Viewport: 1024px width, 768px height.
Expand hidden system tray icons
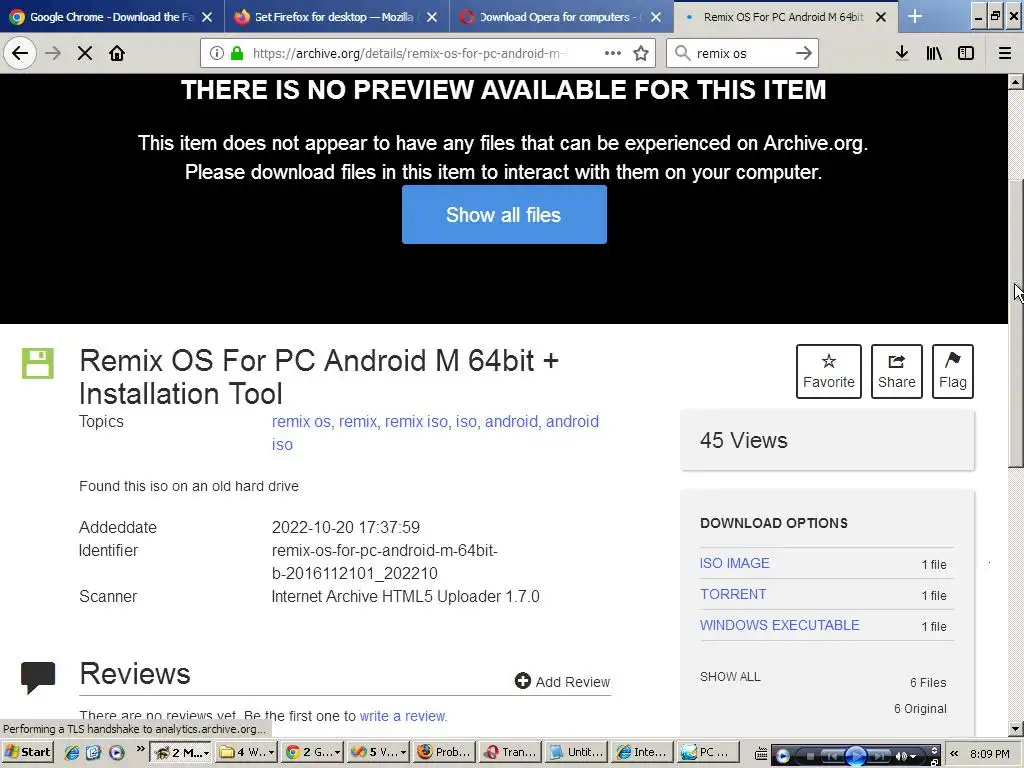click(x=954, y=754)
